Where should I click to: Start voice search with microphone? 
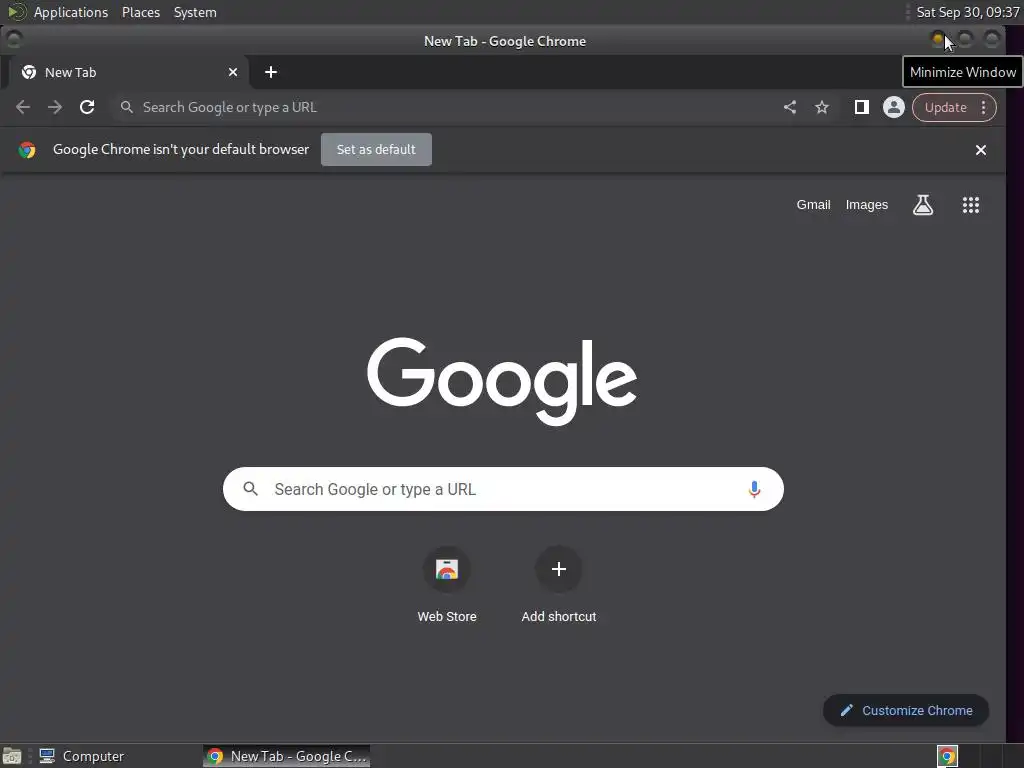754,489
